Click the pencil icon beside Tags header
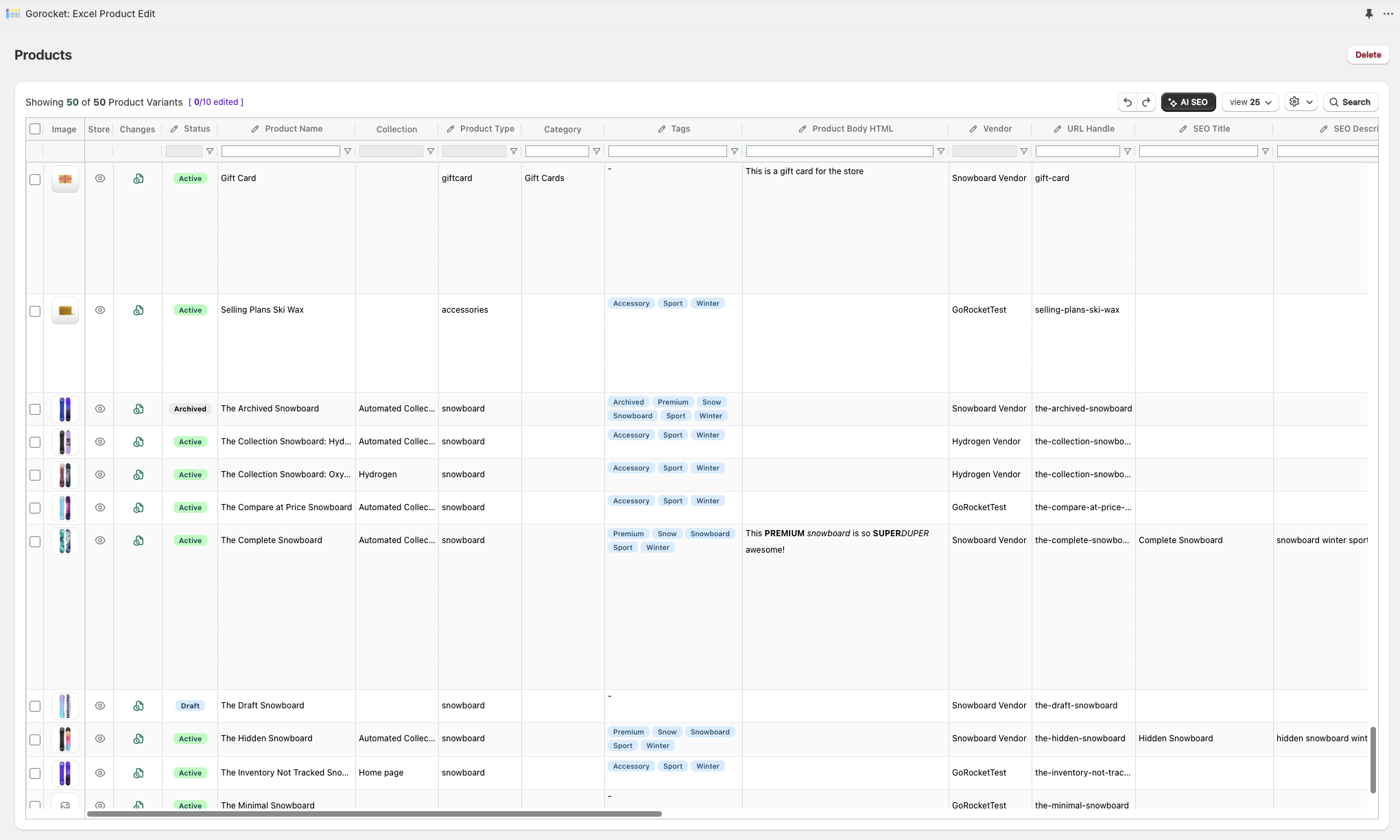This screenshot has width=1400, height=840. (x=662, y=129)
